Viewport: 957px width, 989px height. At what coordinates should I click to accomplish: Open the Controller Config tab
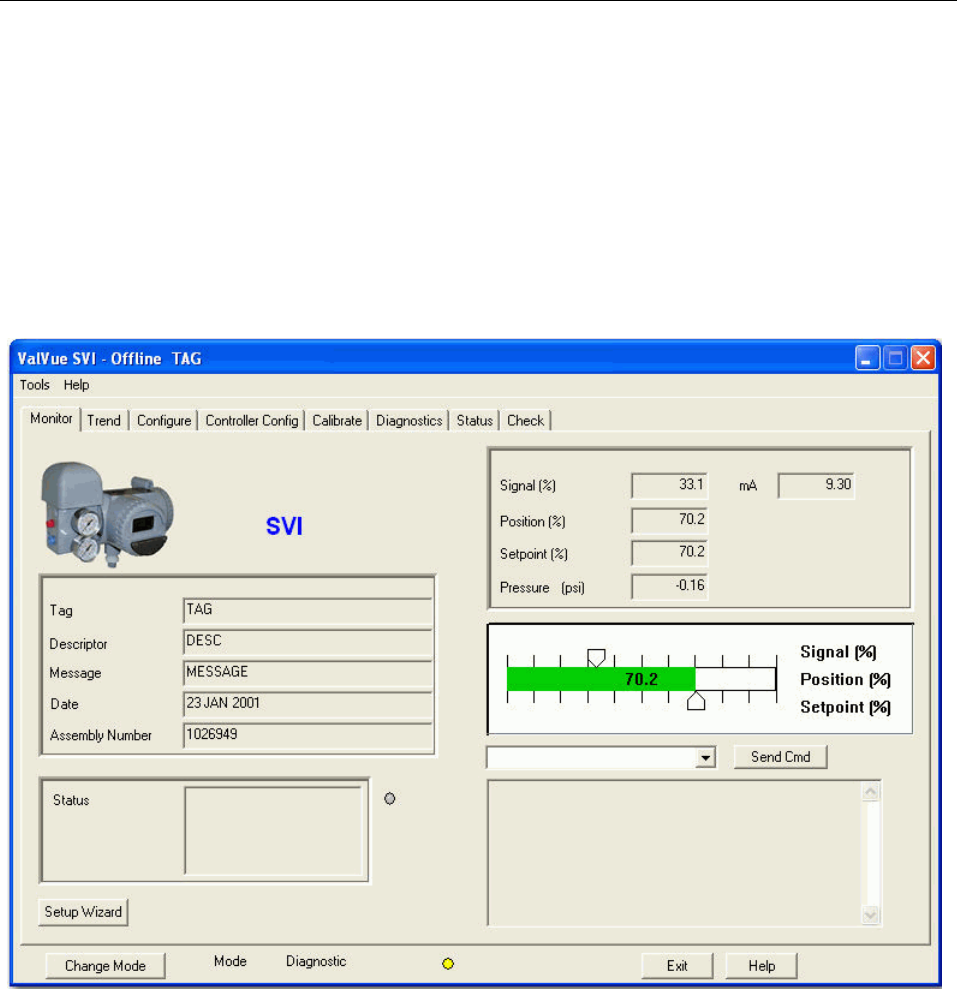(x=252, y=421)
